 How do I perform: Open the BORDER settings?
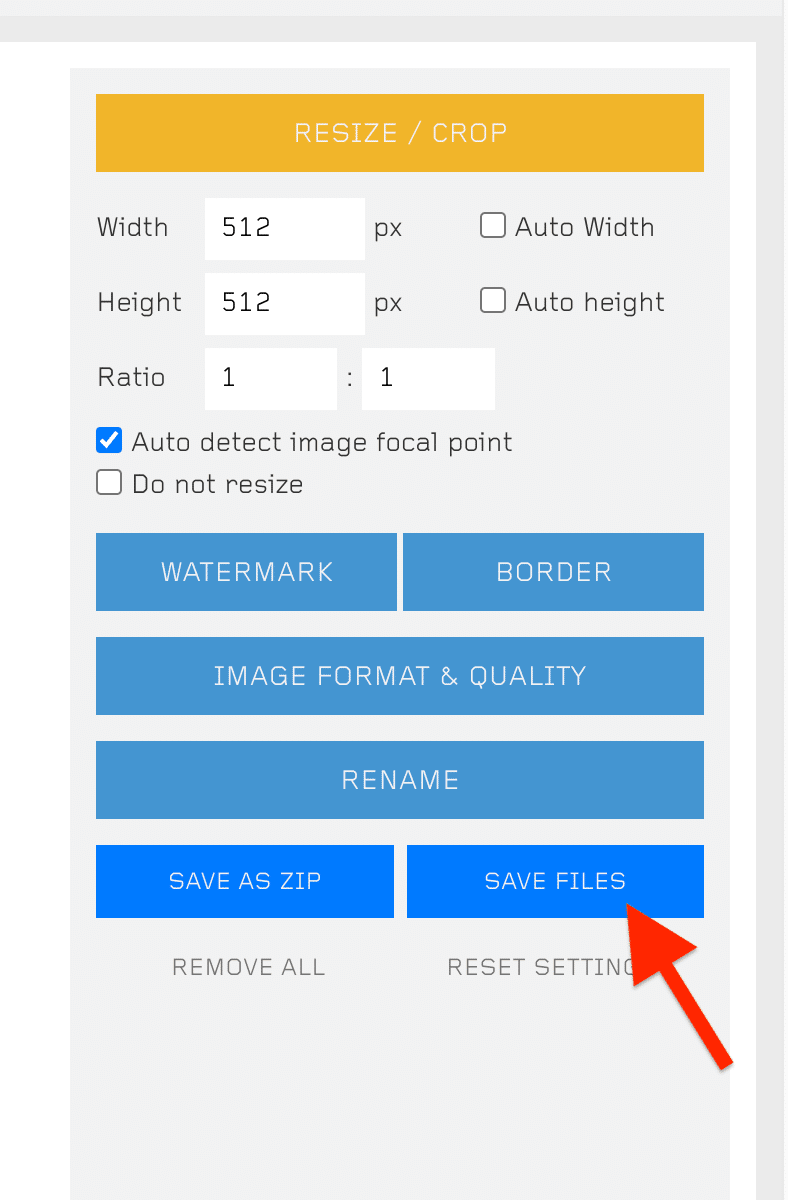[x=553, y=572]
